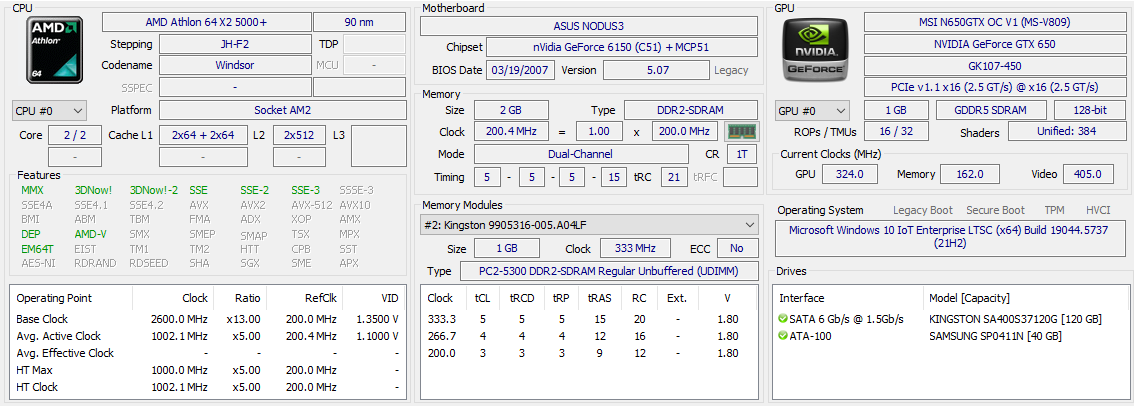The width and height of the screenshot is (1134, 406).
Task: Open the GPU #0 selector dropdown
Action: pyautogui.click(x=812, y=111)
